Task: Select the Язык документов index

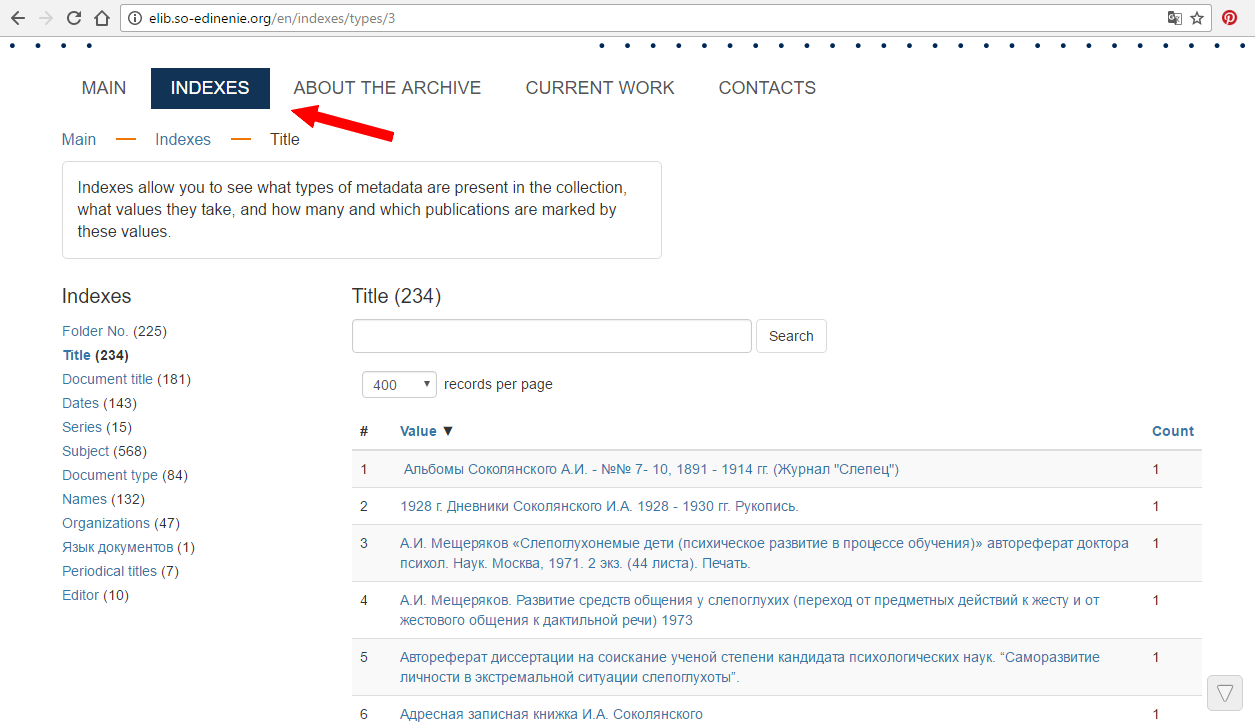Action: click(118, 547)
